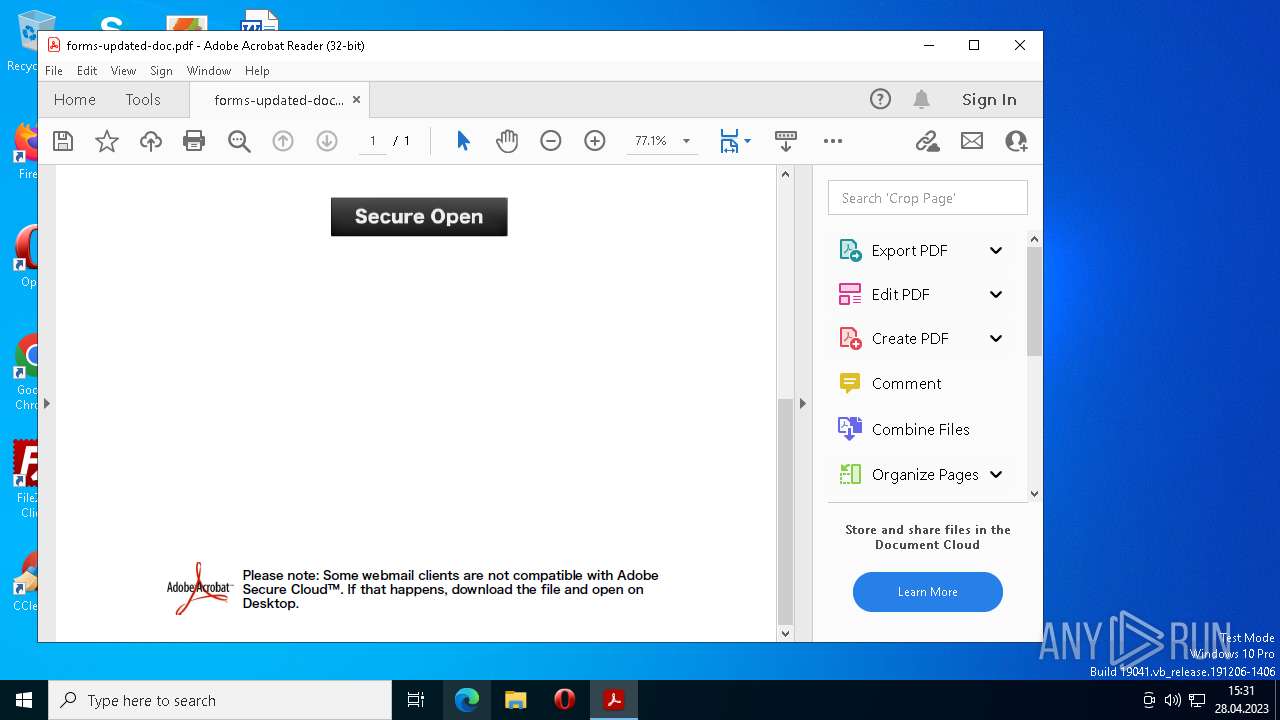This screenshot has height=720, width=1280.
Task: Activate the hand pan tool
Action: [x=507, y=141]
